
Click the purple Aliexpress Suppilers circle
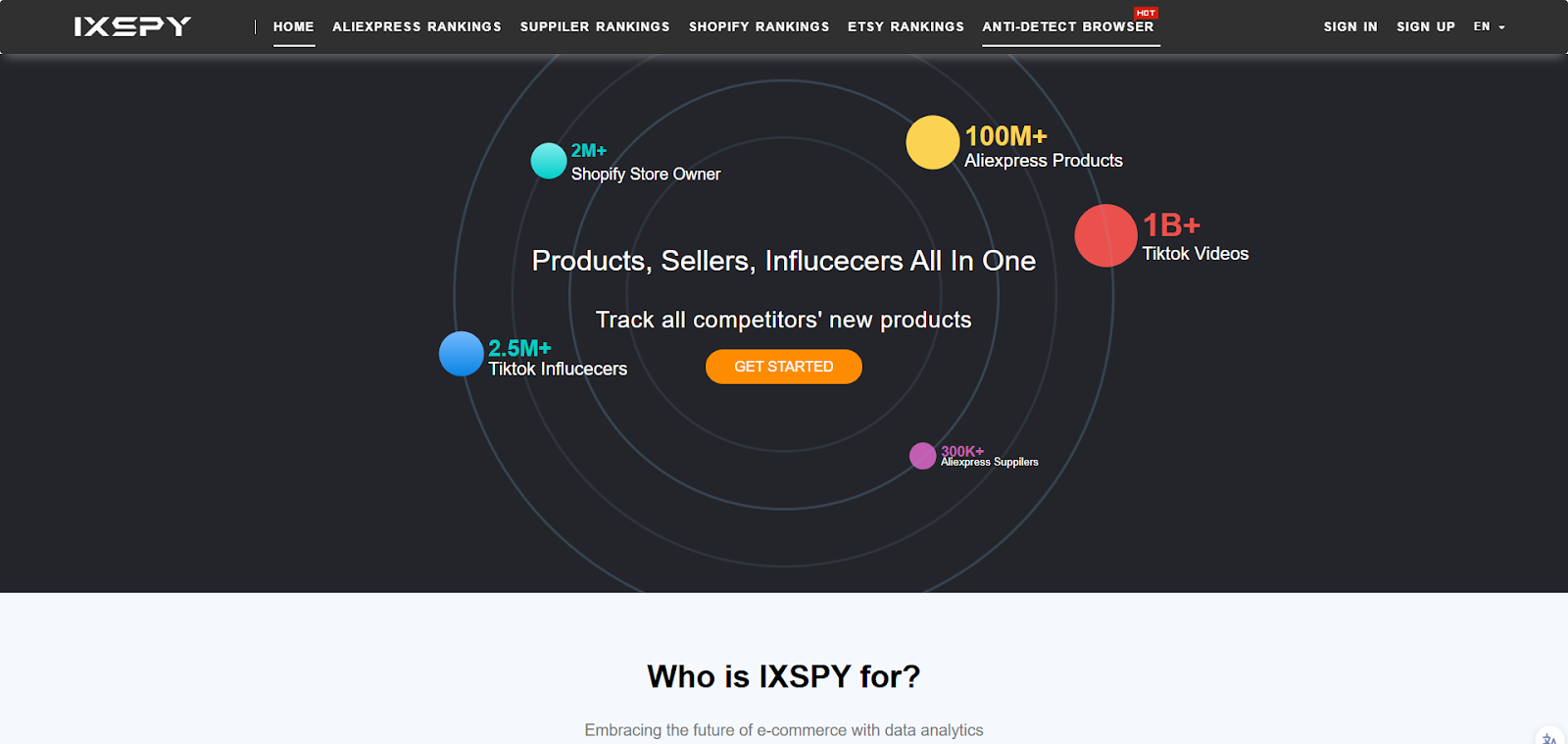pos(923,456)
